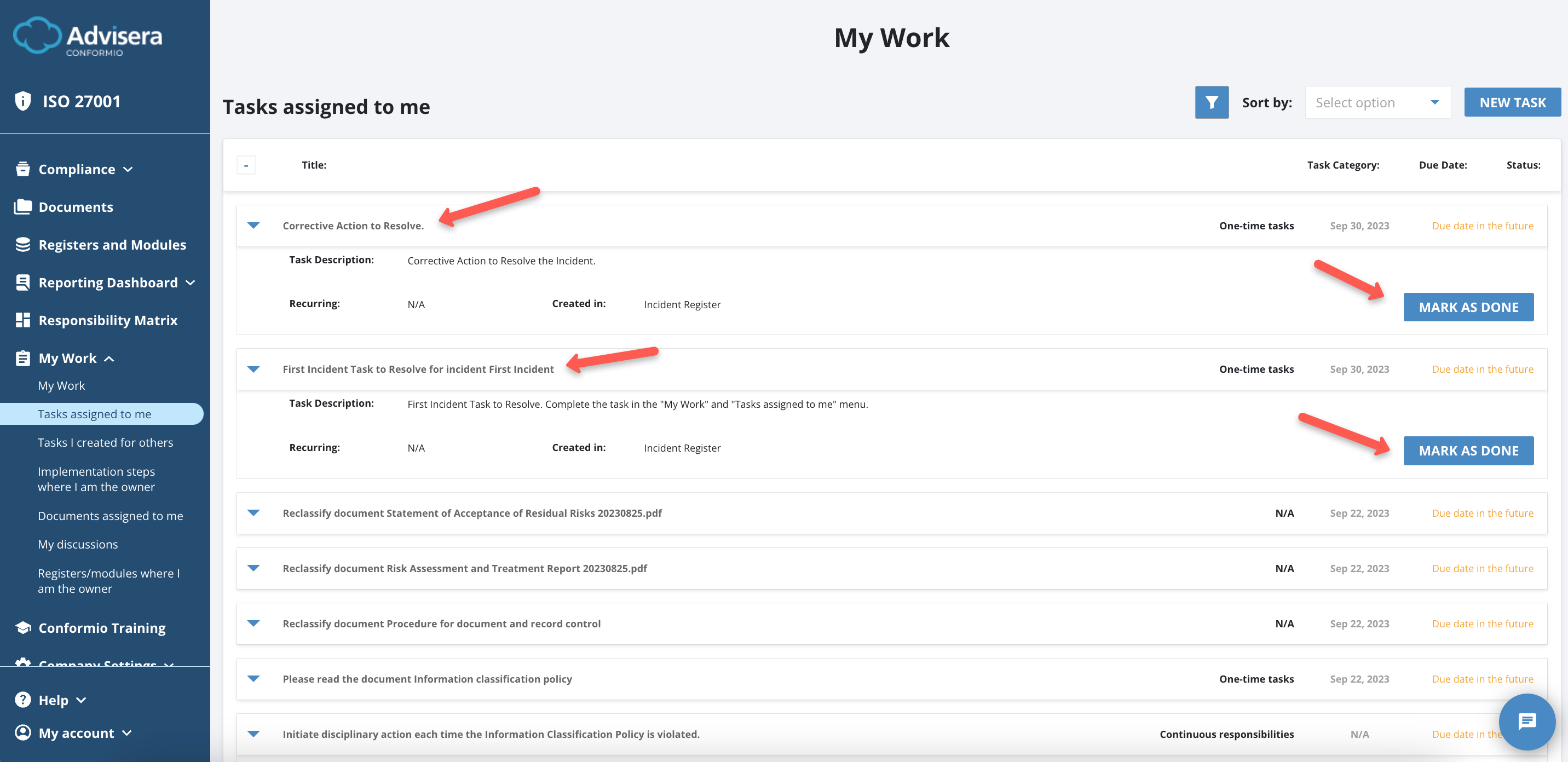
Task: Click the ISO 27001 shield icon
Action: [23, 101]
